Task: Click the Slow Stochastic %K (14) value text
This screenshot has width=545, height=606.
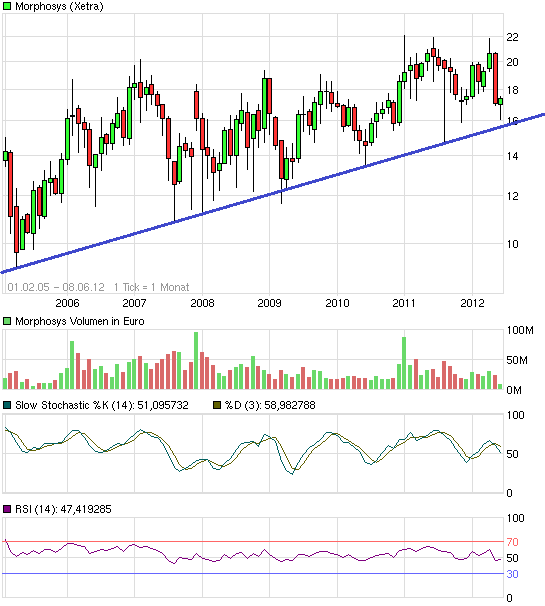Action: click(x=102, y=405)
